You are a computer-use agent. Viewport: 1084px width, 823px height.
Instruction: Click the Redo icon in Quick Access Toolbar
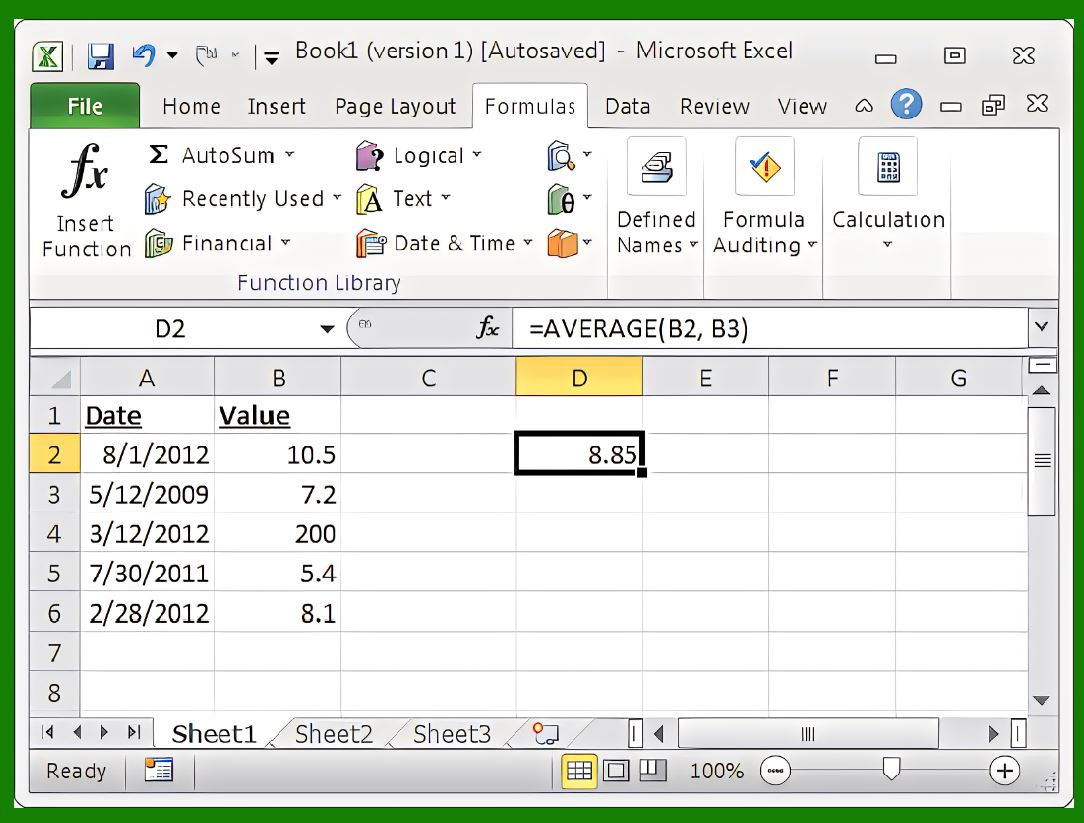(206, 55)
